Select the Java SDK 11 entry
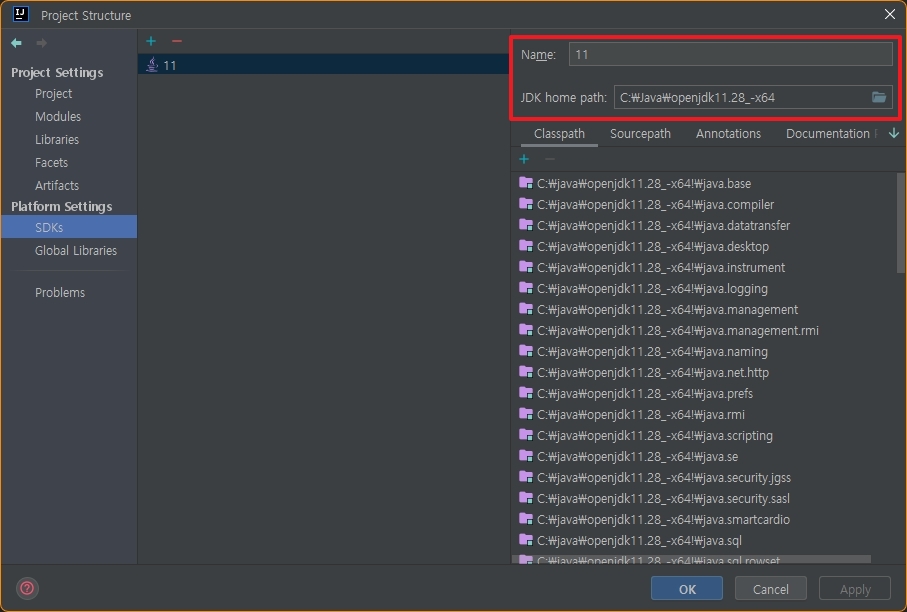 pyautogui.click(x=323, y=65)
